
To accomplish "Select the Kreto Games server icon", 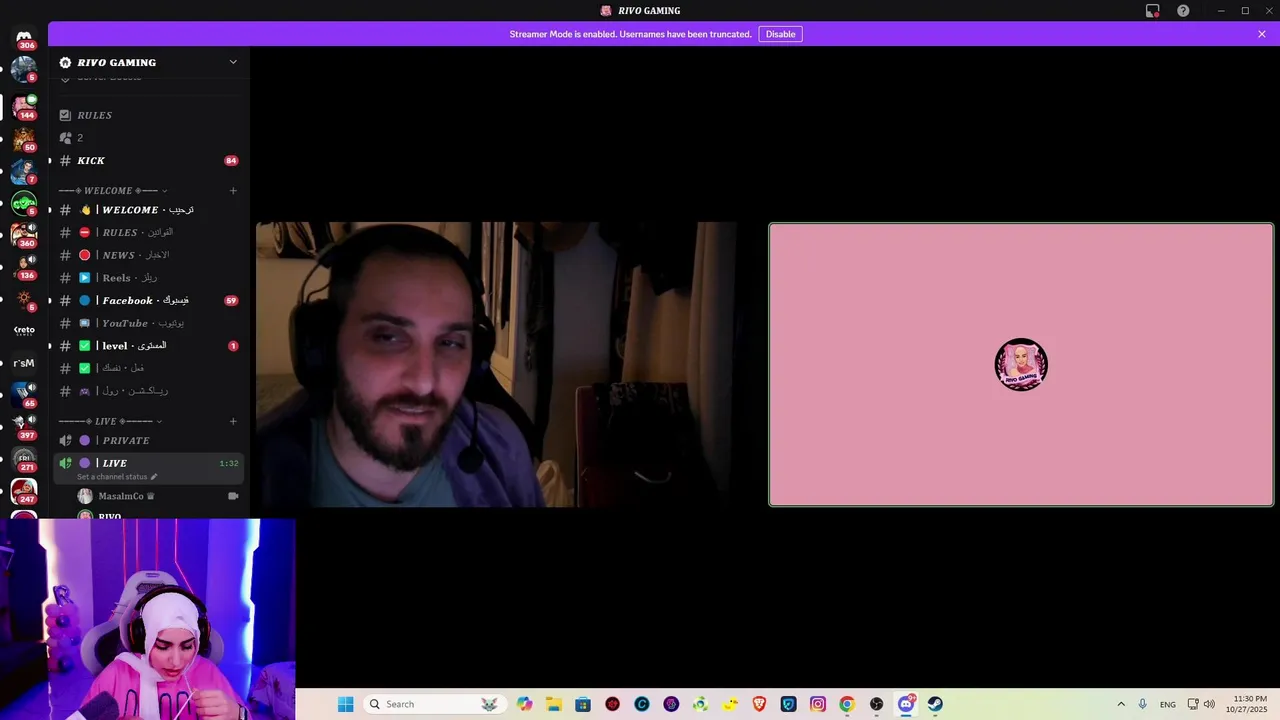I will (x=24, y=330).
